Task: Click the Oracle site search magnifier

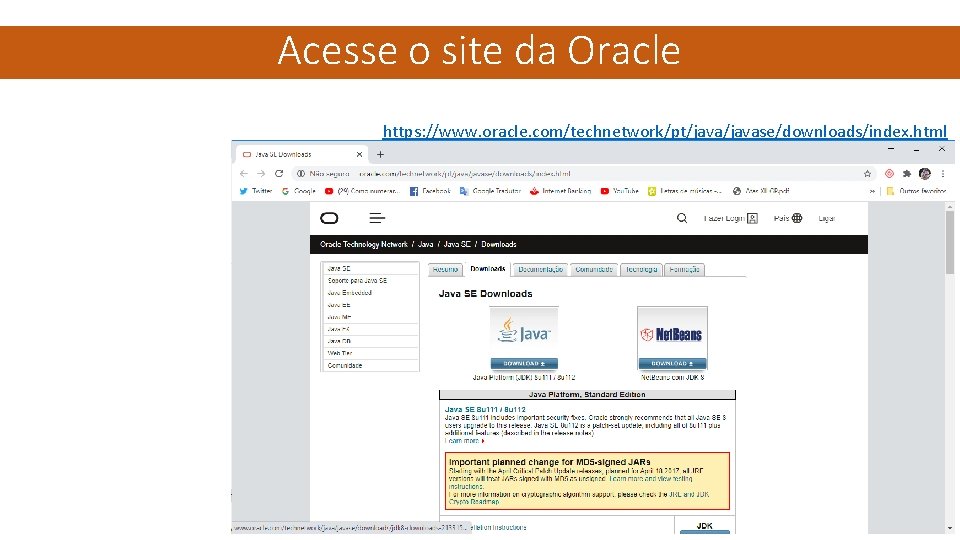Action: 682,218
